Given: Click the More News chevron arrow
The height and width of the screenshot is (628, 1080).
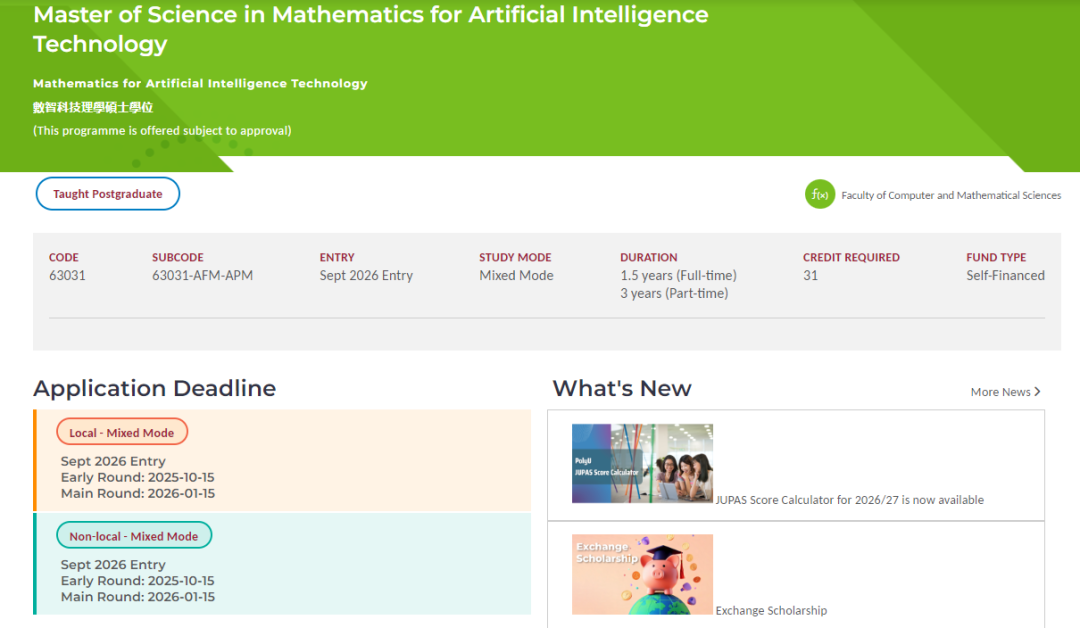Looking at the screenshot, I should [x=1038, y=392].
